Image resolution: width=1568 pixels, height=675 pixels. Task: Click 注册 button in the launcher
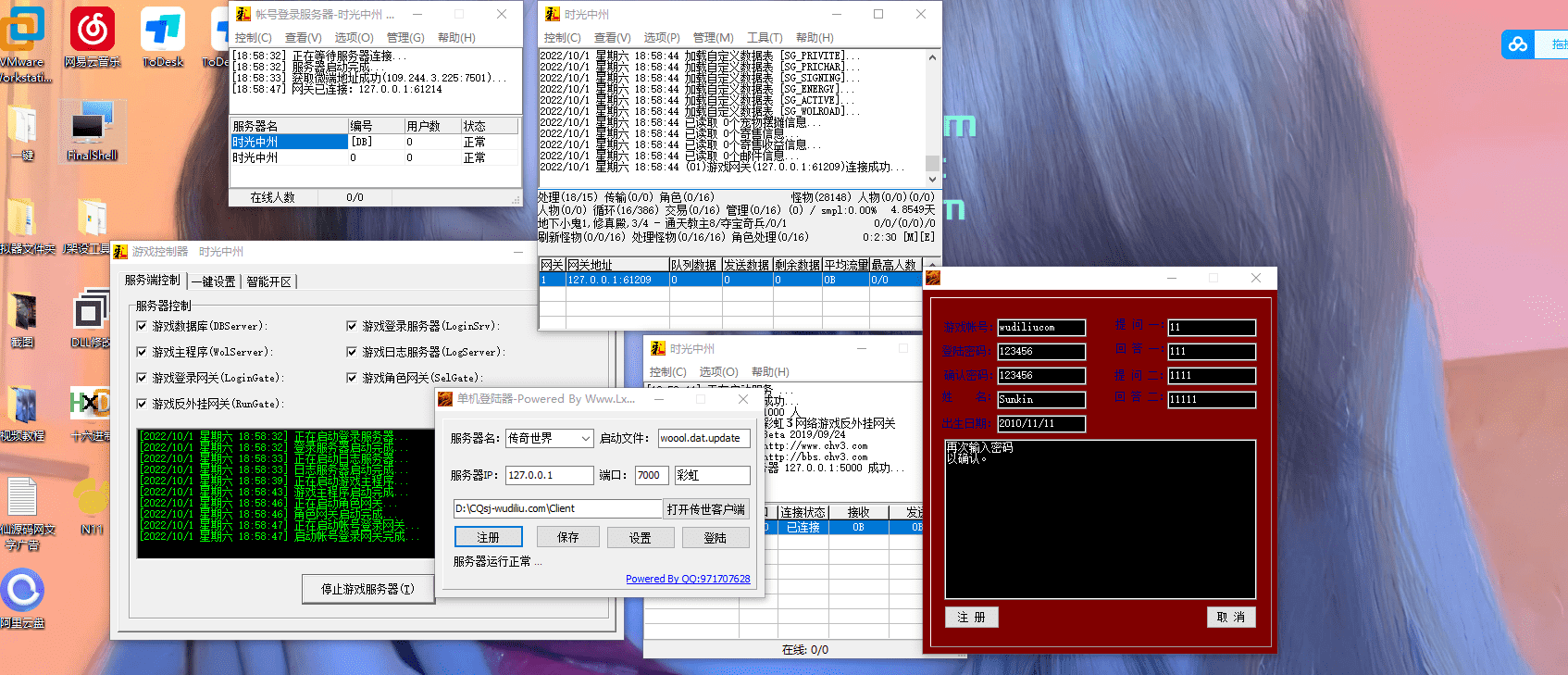coord(488,537)
